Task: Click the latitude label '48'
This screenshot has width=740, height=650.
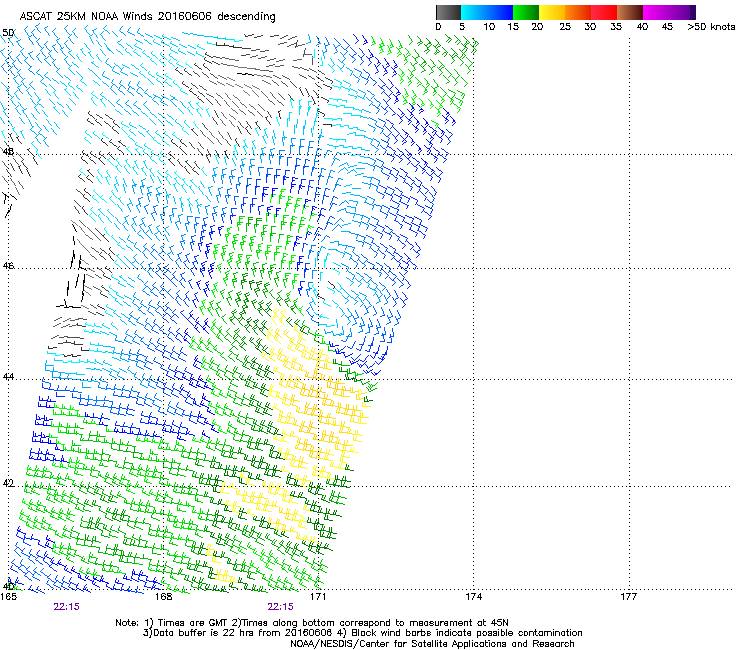Action: (8, 152)
